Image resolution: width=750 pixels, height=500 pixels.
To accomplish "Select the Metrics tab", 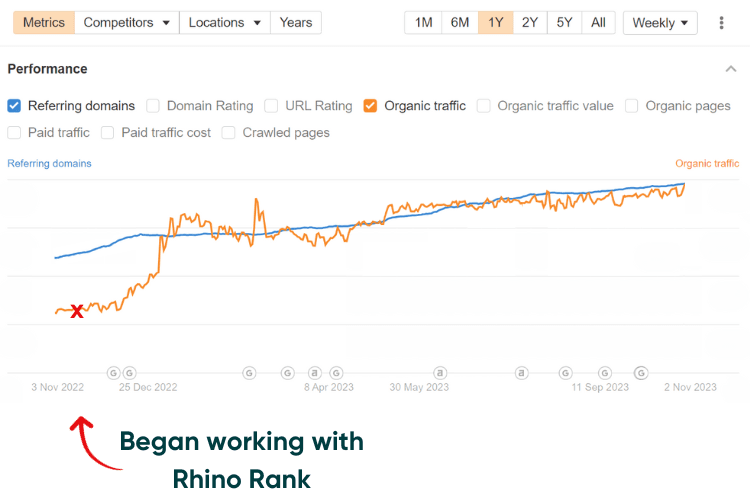I will pos(44,22).
